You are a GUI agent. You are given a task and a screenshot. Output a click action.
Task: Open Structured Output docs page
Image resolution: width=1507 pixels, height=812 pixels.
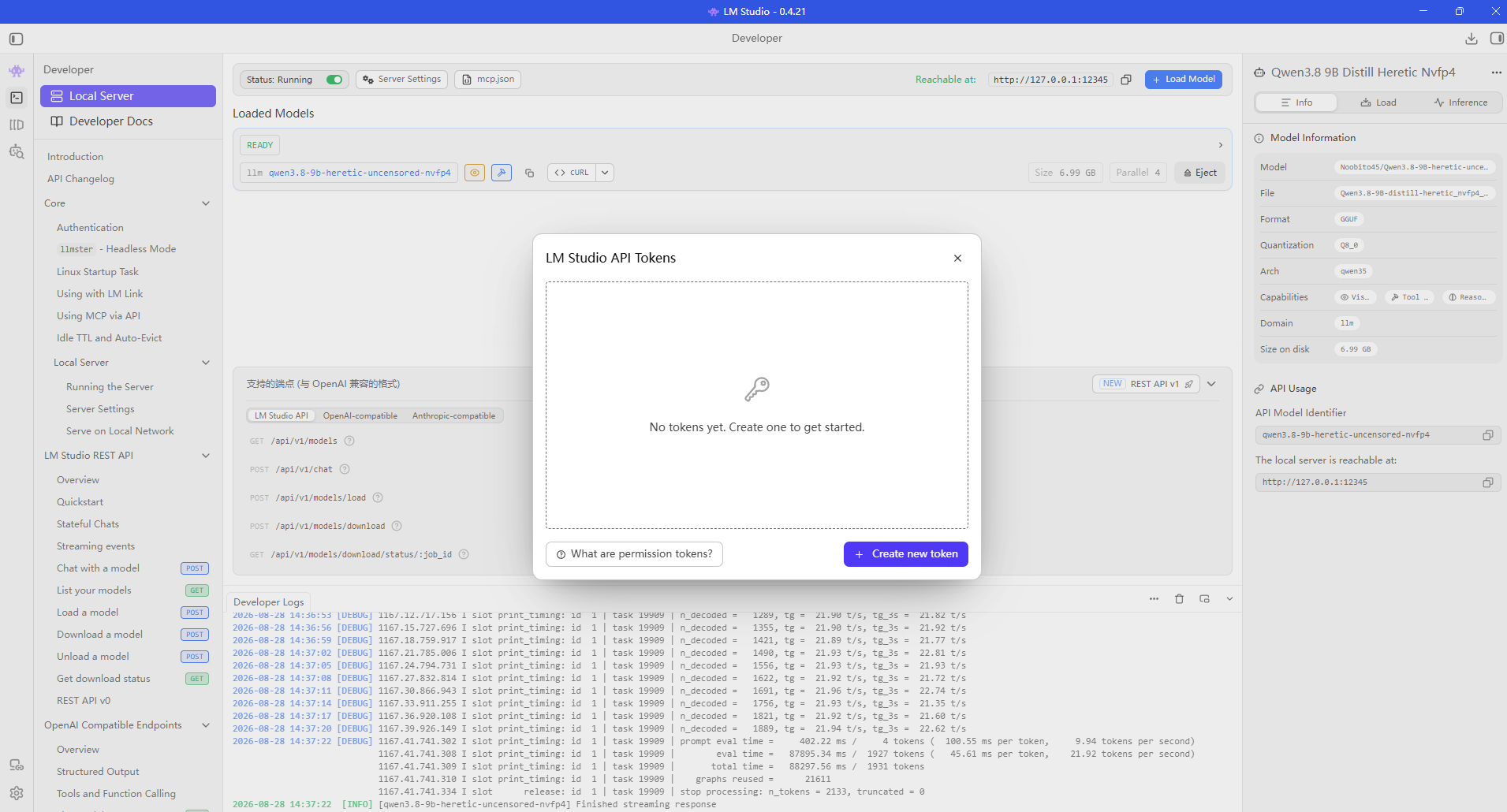[x=98, y=772]
